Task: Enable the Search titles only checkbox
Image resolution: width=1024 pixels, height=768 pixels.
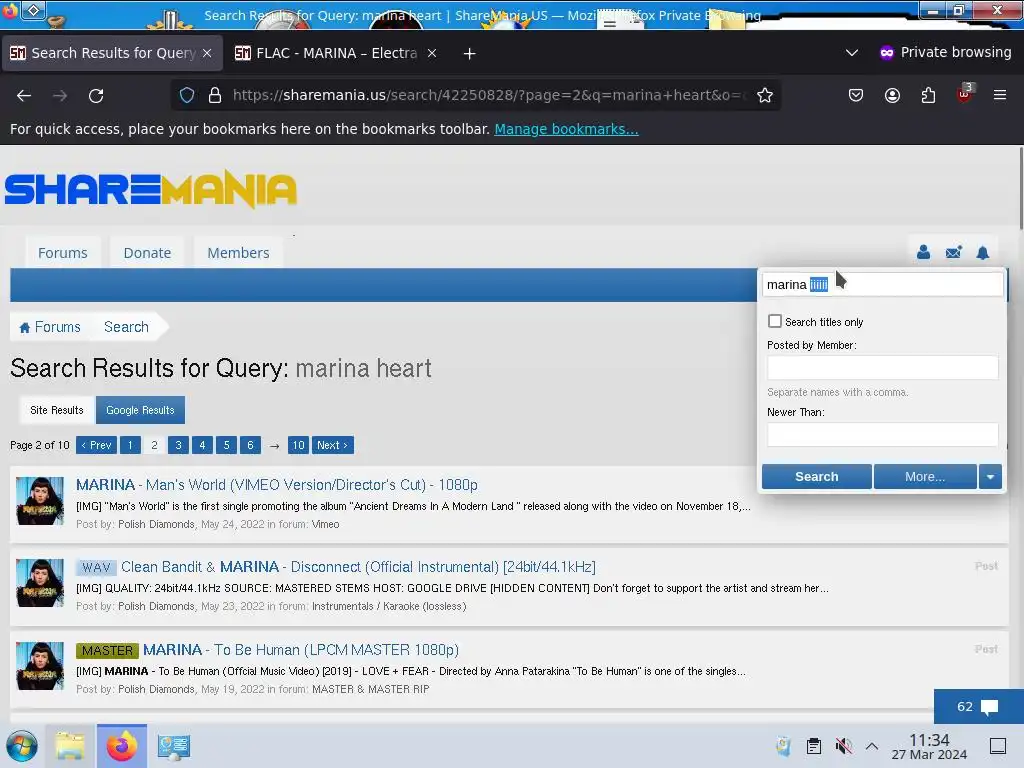Action: pyautogui.click(x=775, y=321)
